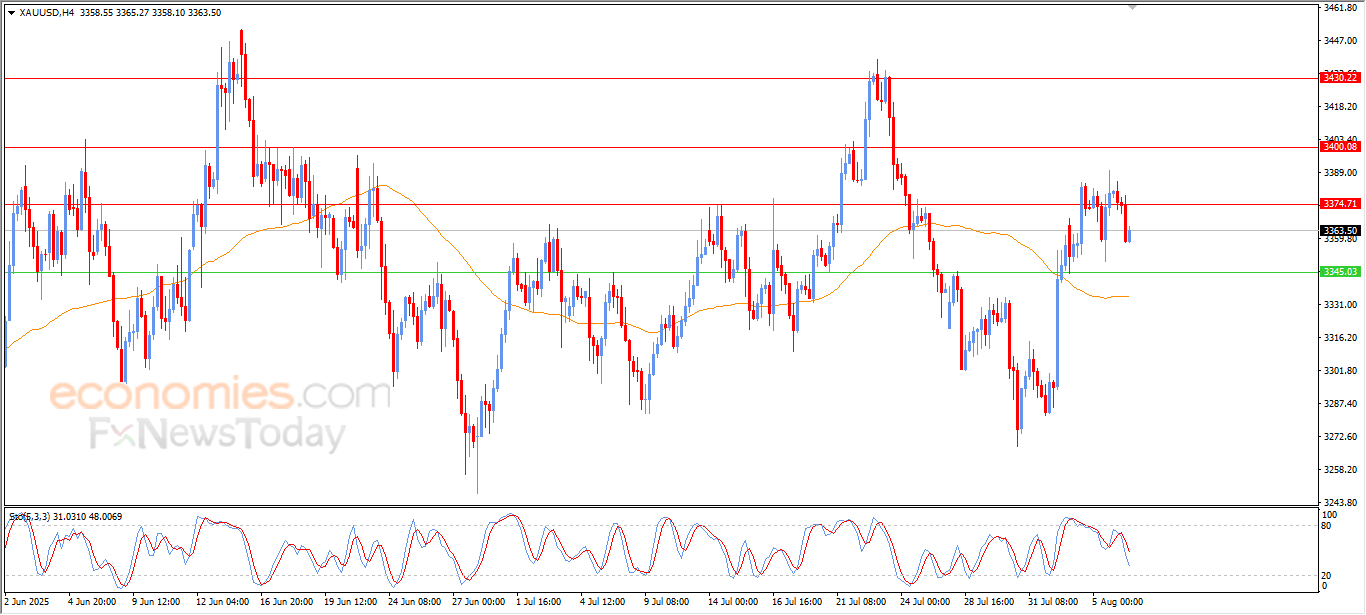Click the 1 Jul 16:00 time label
Image resolution: width=1366 pixels, height=615 pixels.
[x=541, y=602]
